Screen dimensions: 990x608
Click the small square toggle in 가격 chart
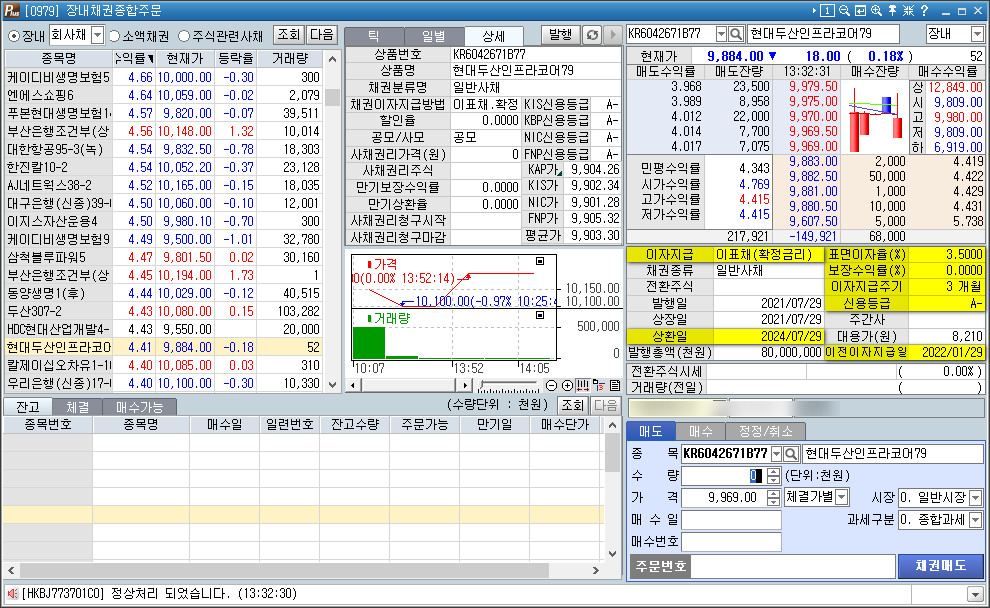540,261
